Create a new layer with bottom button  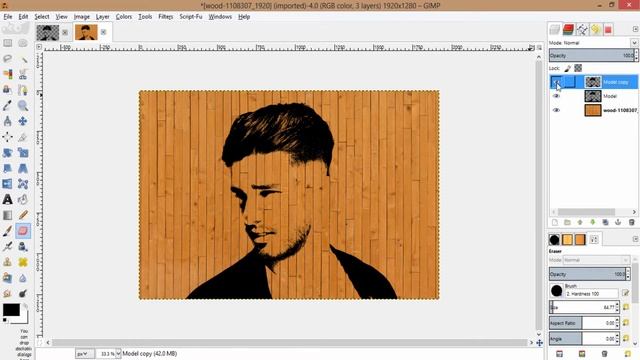[554, 222]
